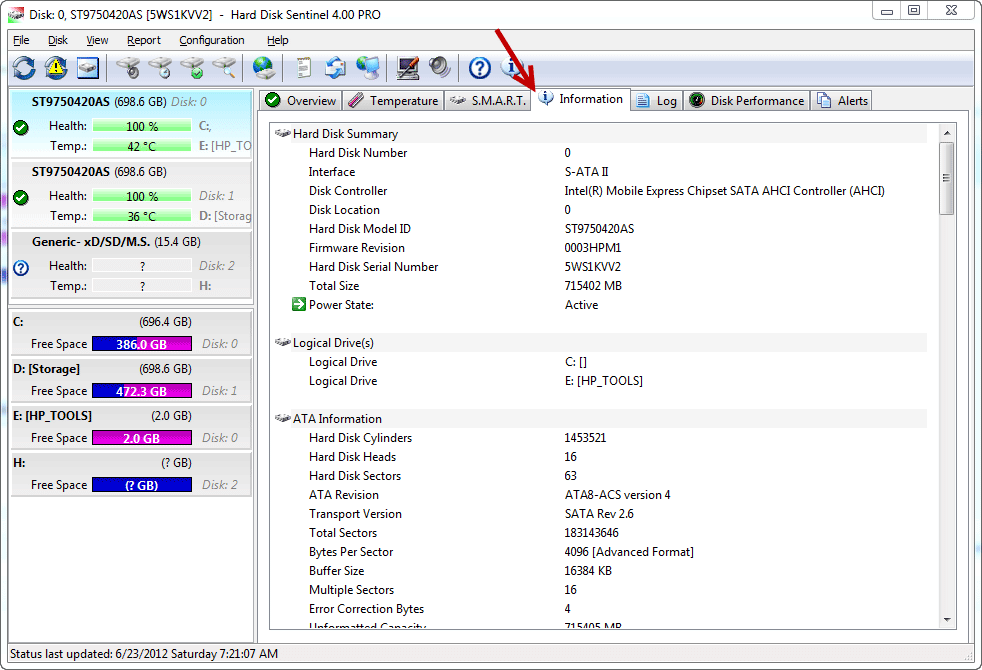982x670 pixels.
Task: Select the ST9750420AS entry labeled Disk: 0
Action: (x=132, y=123)
